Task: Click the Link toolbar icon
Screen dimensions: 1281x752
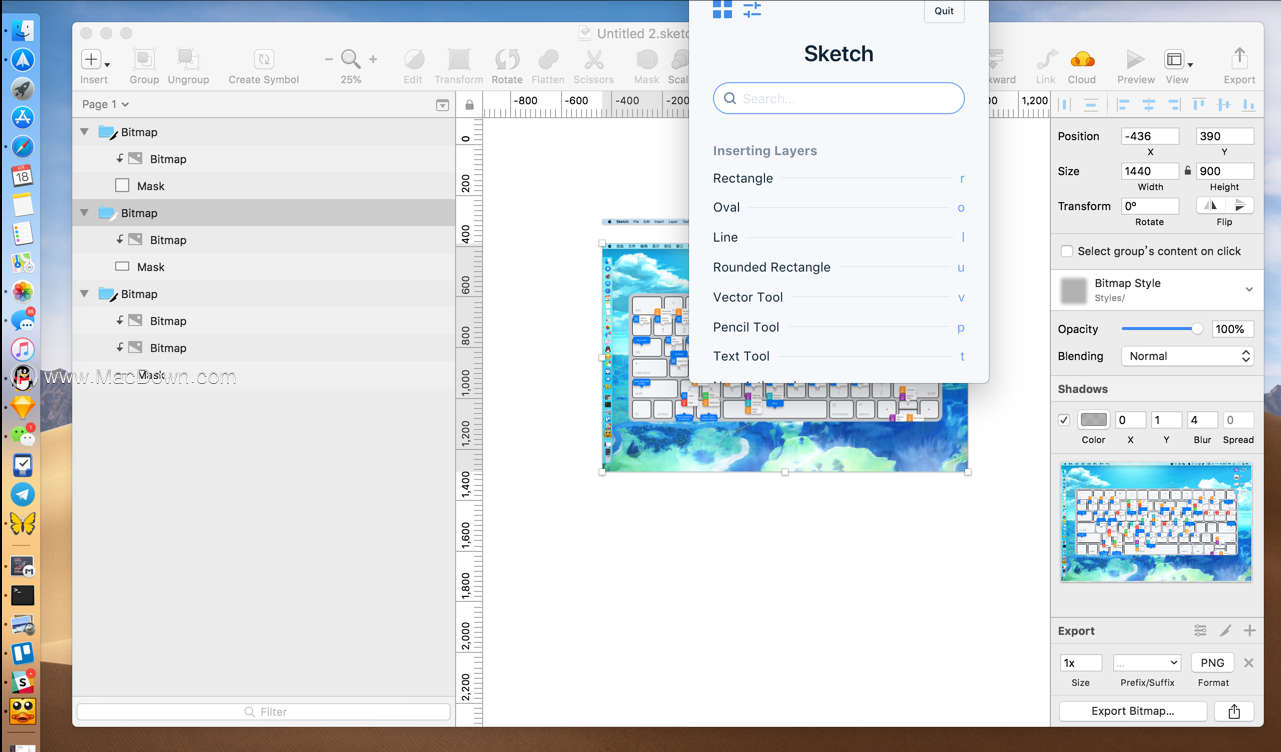Action: pyautogui.click(x=1046, y=60)
